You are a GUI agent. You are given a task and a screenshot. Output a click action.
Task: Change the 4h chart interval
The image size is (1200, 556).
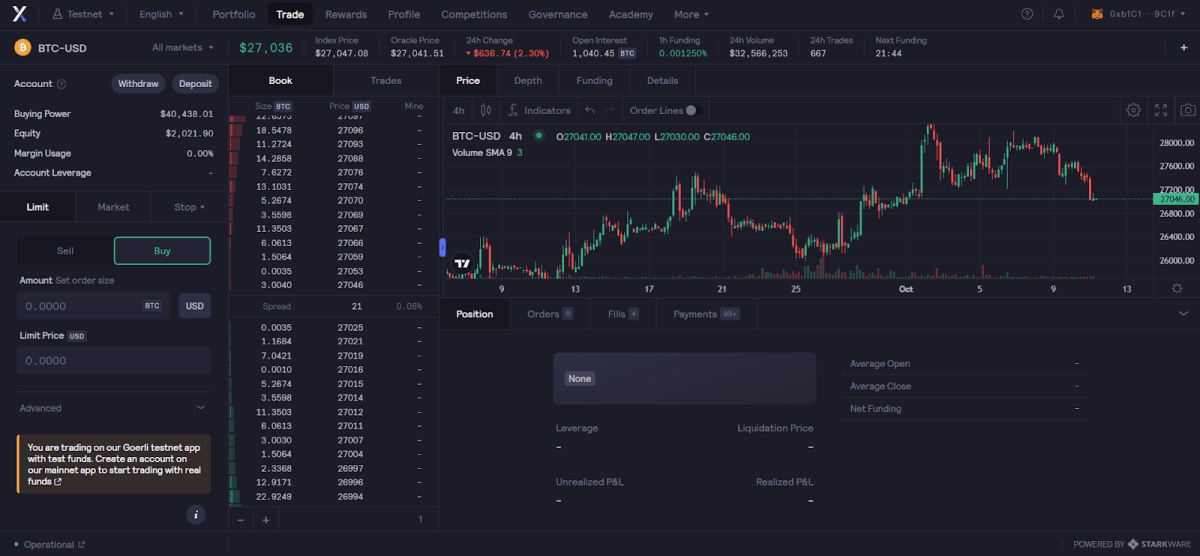pos(459,110)
